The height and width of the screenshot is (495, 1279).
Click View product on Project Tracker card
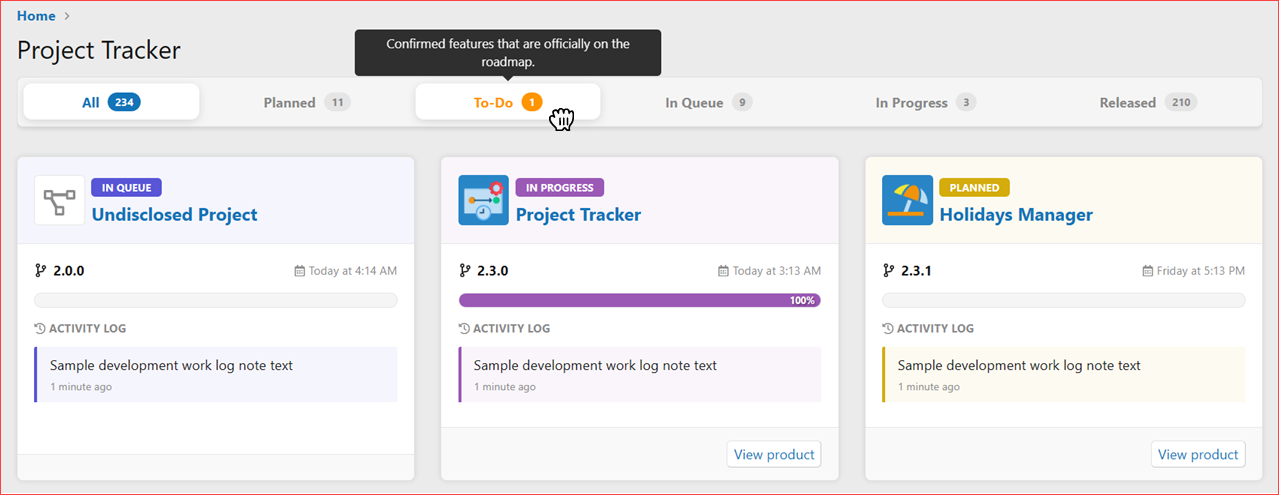point(774,454)
